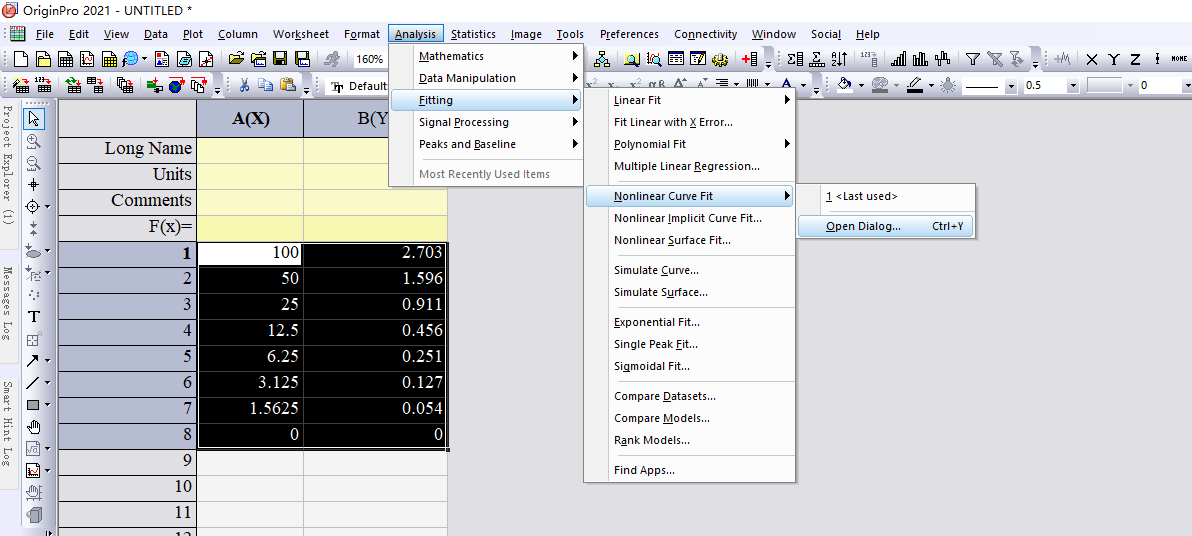Click the New Matrix toolbar icon
The image size is (1192, 536).
pos(109,59)
